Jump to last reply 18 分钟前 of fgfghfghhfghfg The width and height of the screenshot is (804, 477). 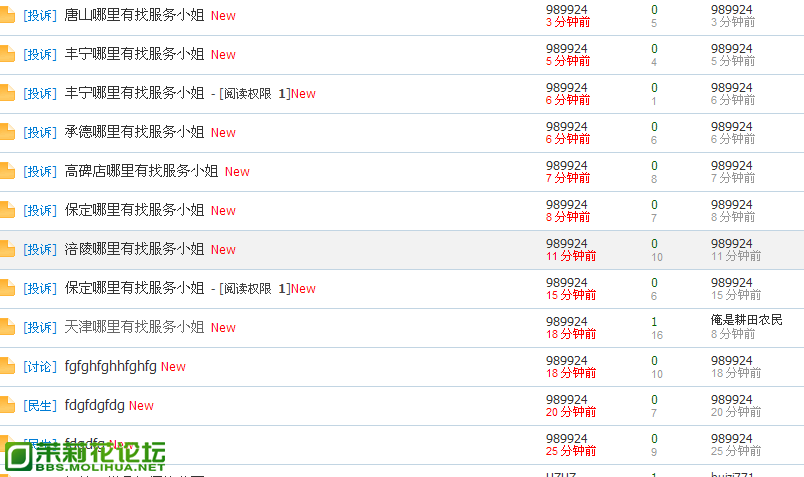[736, 373]
